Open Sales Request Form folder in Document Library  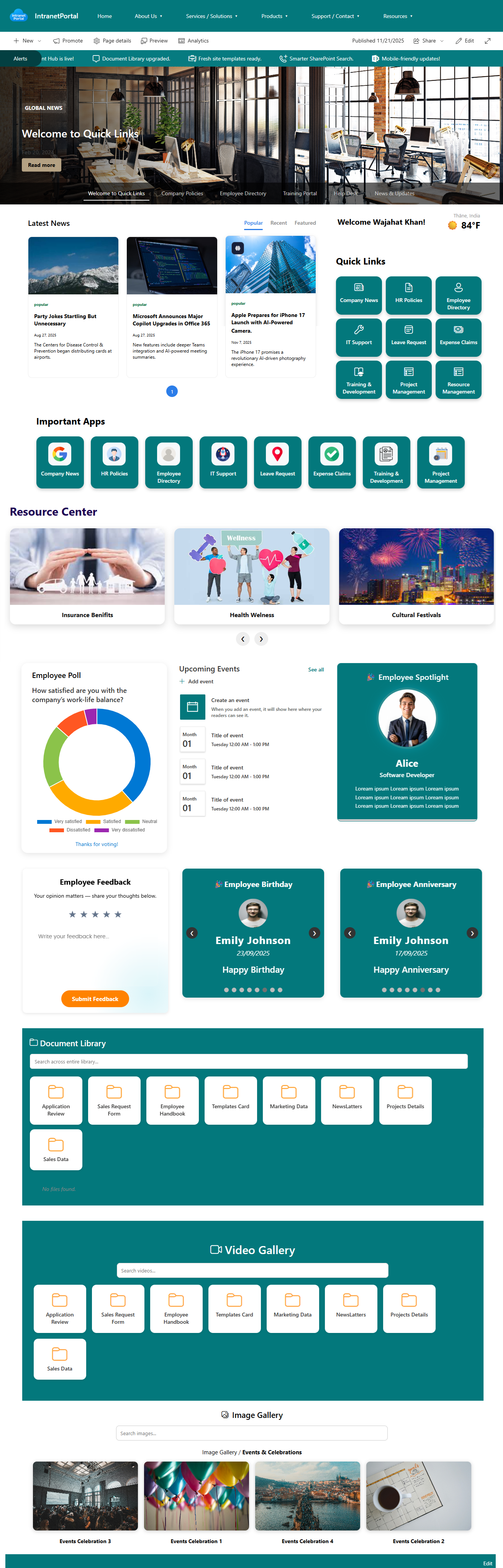tap(114, 1100)
